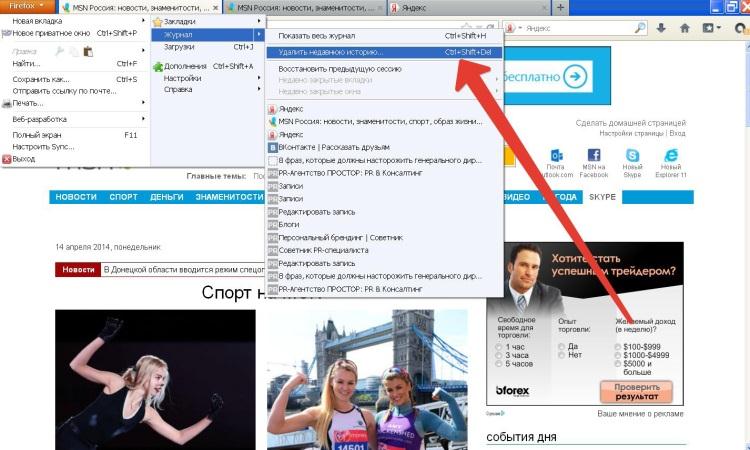The width and height of the screenshot is (750, 450).
Task: Open the orange Firefox menu button
Action: (27, 6)
